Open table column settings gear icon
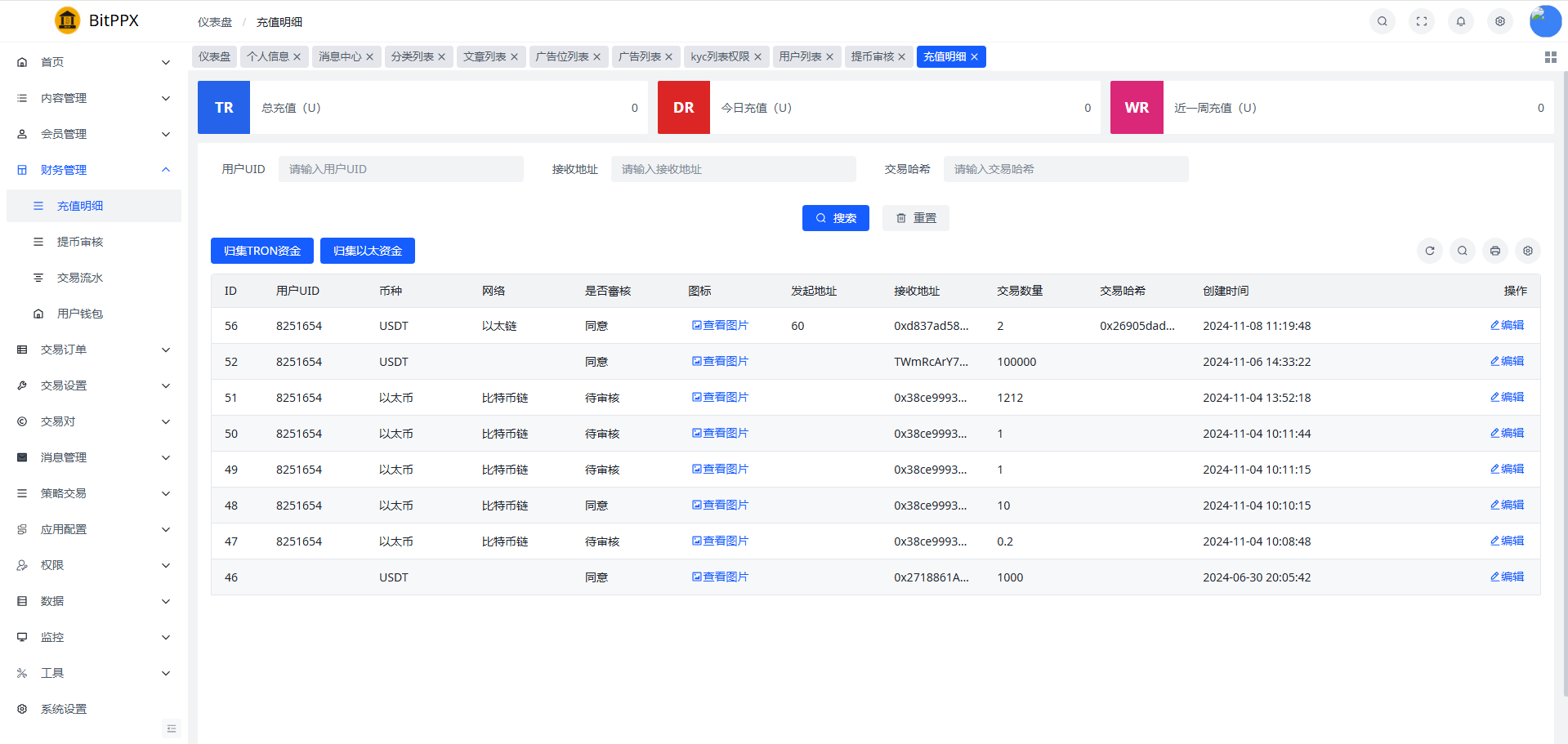 point(1527,251)
